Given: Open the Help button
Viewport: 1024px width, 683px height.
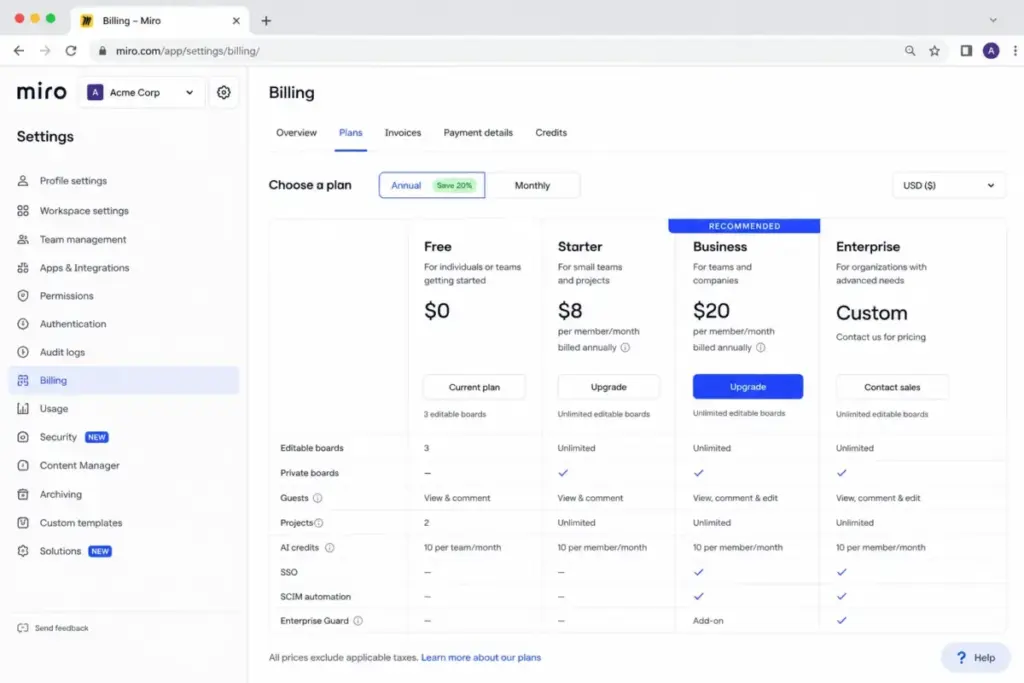Looking at the screenshot, I should coord(976,658).
